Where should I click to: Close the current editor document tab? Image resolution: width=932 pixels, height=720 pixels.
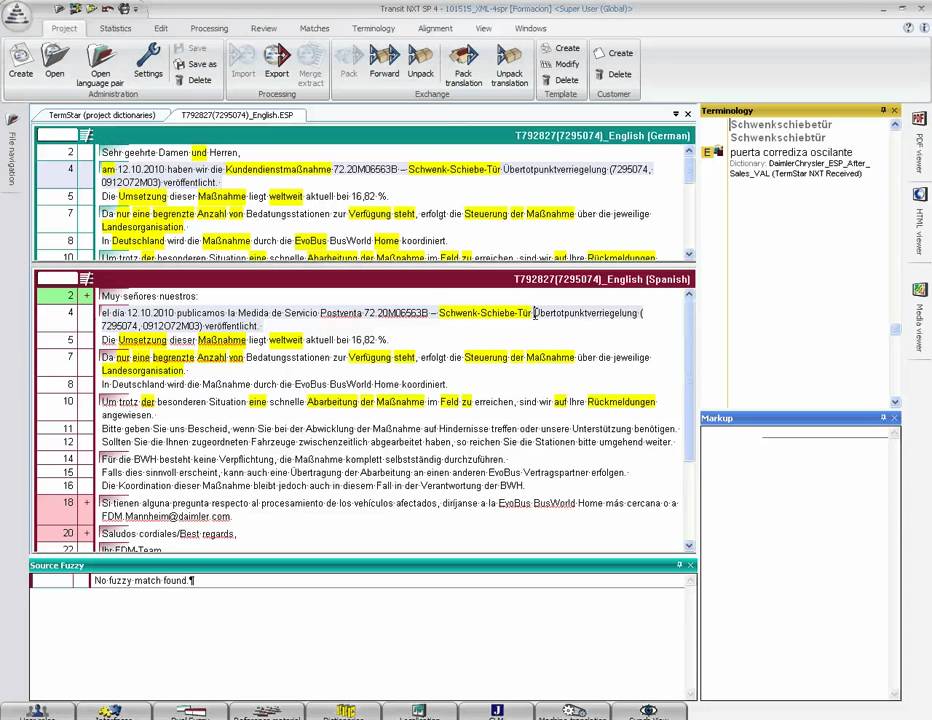[x=688, y=114]
